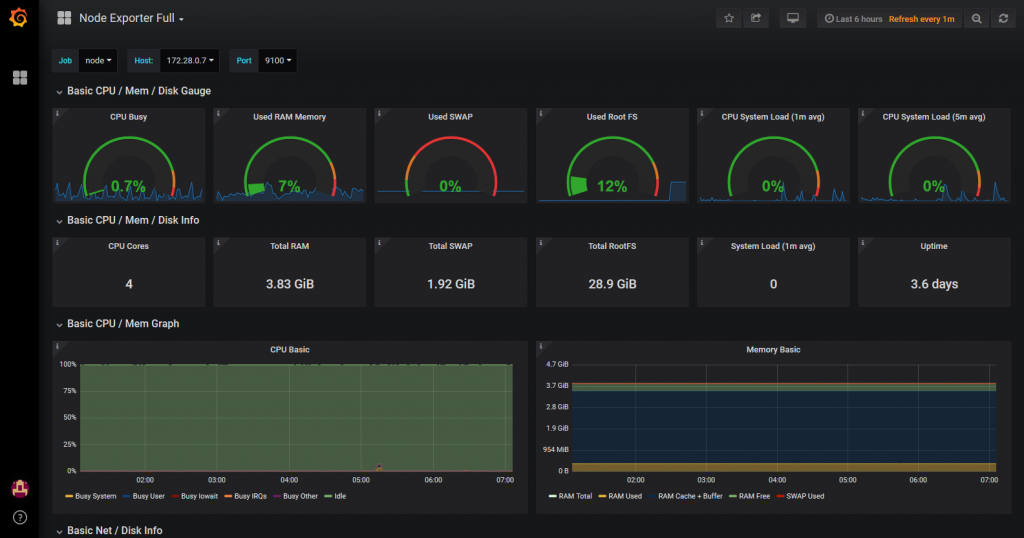The image size is (1024, 538).
Task: Open CPU Busy panel title menu
Action: [x=129, y=117]
